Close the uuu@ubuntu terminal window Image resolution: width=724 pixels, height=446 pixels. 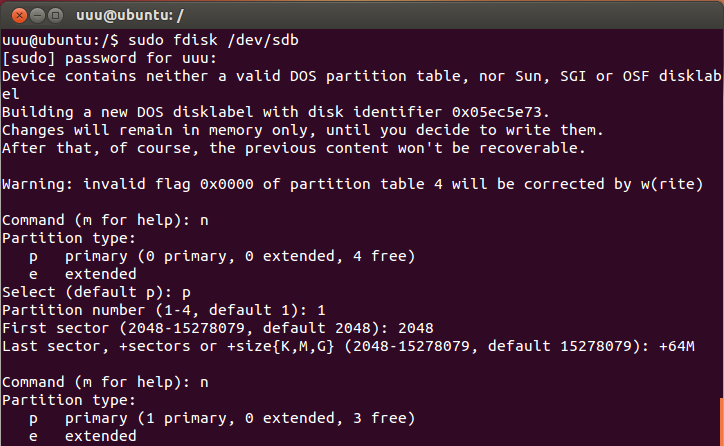(19, 16)
